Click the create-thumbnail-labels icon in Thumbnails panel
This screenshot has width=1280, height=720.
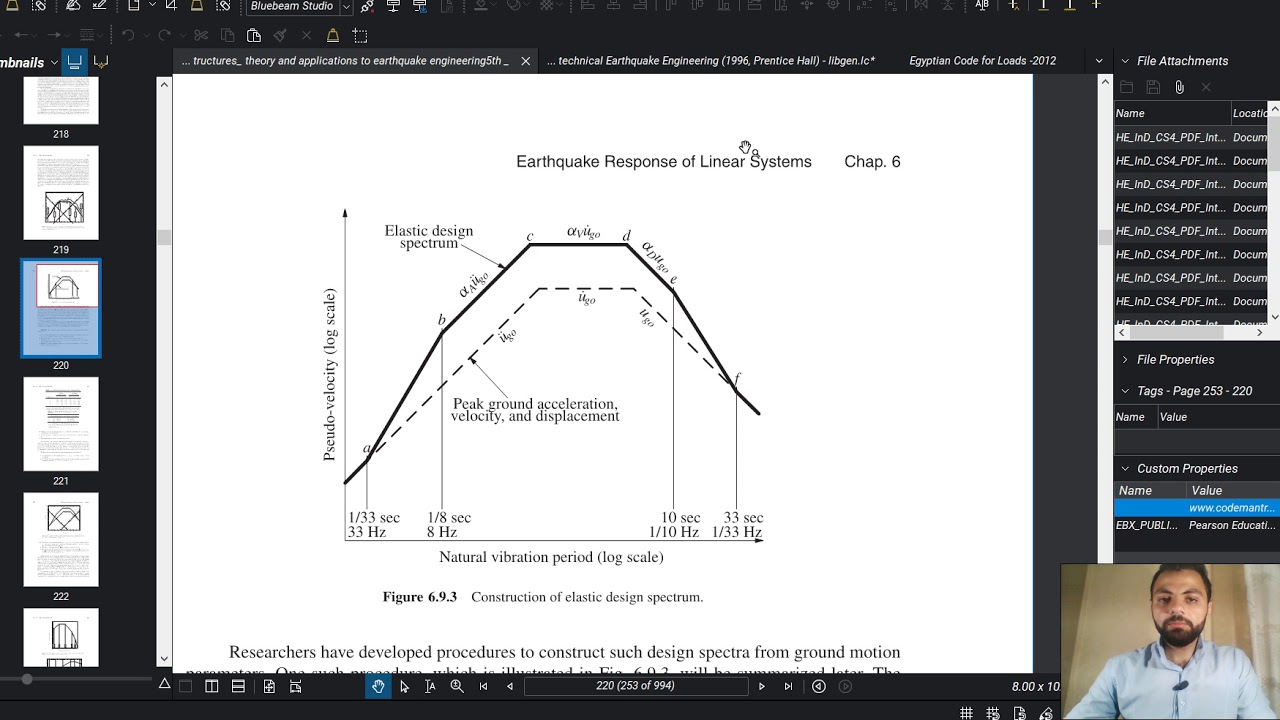coord(101,62)
